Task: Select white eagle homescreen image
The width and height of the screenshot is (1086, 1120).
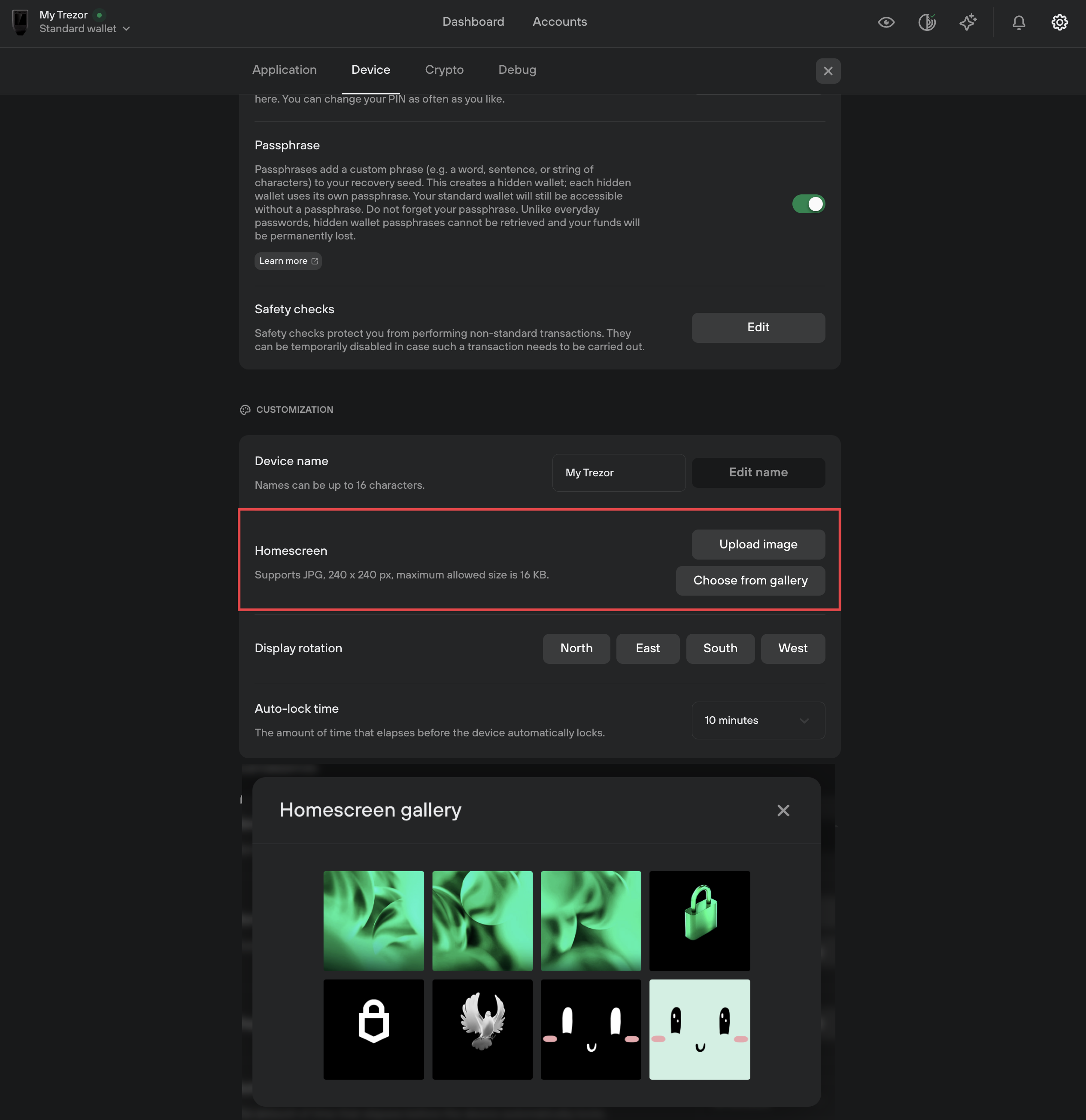Action: click(x=482, y=1029)
